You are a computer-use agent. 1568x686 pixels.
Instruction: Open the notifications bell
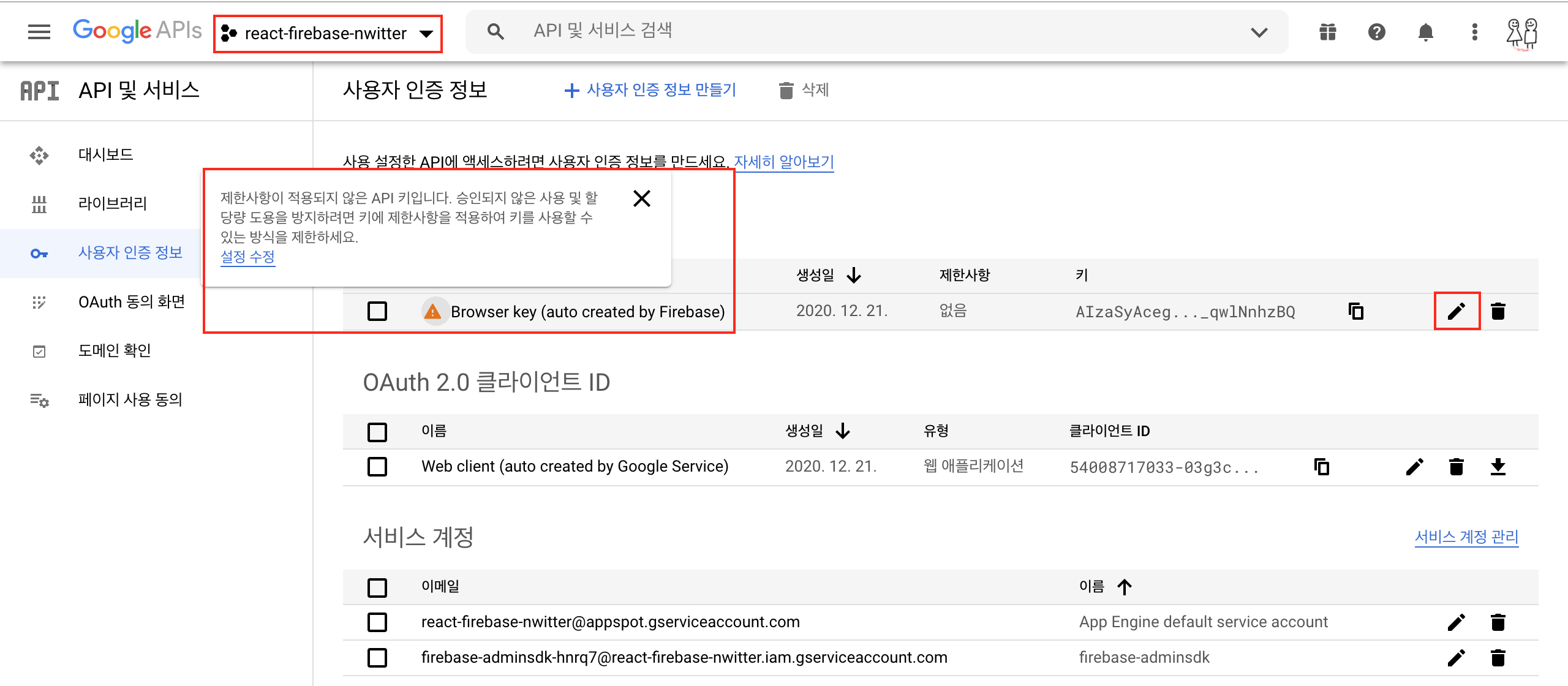tap(1425, 32)
